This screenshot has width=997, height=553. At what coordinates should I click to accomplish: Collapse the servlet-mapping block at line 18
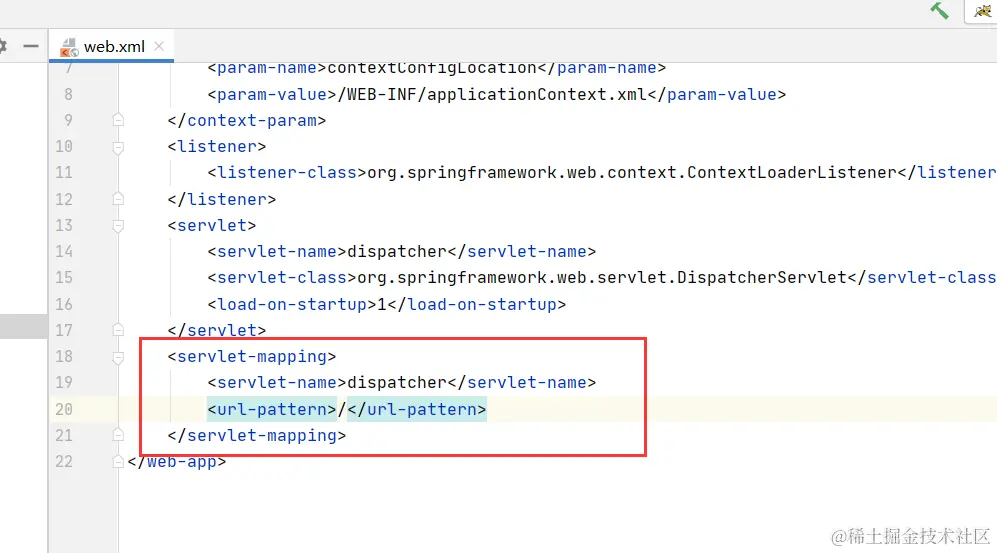click(118, 357)
